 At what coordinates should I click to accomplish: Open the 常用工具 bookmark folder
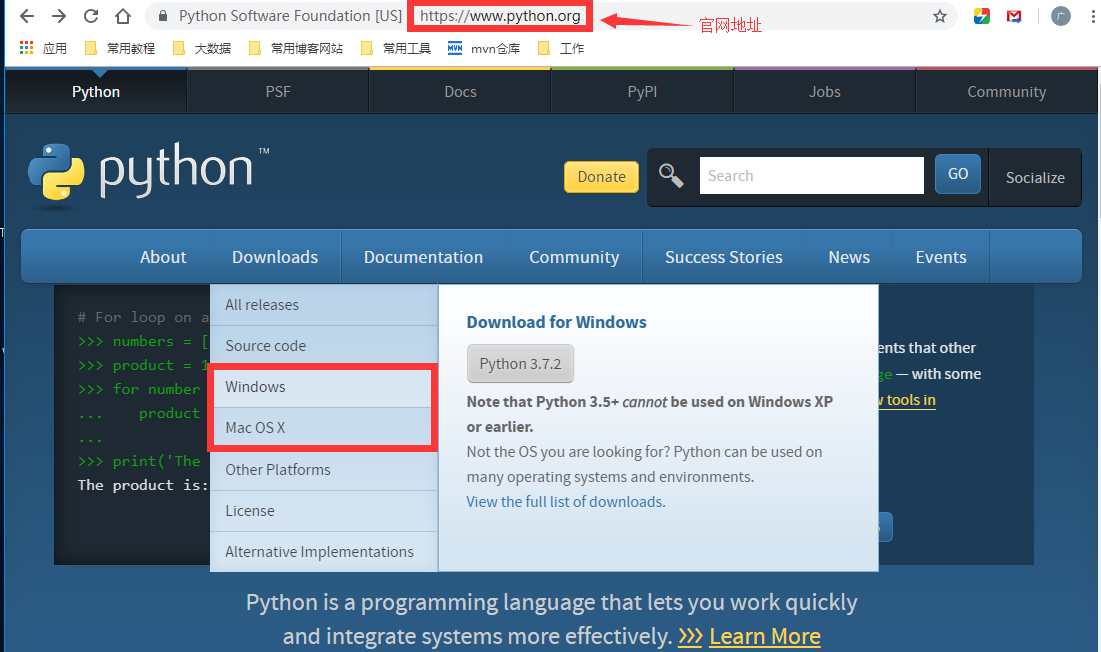pos(395,48)
